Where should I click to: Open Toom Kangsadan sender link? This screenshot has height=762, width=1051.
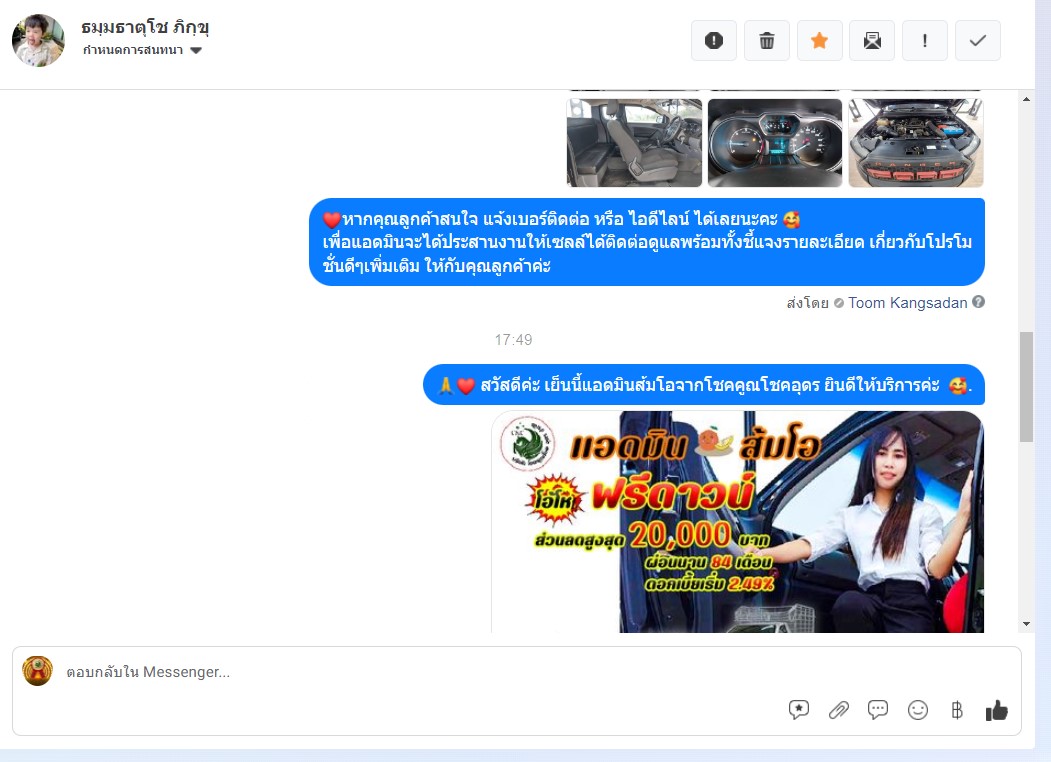(908, 303)
